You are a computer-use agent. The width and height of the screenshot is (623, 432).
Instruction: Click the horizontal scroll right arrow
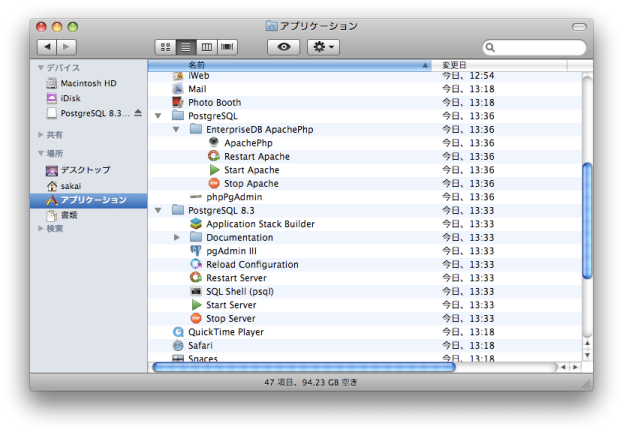click(575, 367)
